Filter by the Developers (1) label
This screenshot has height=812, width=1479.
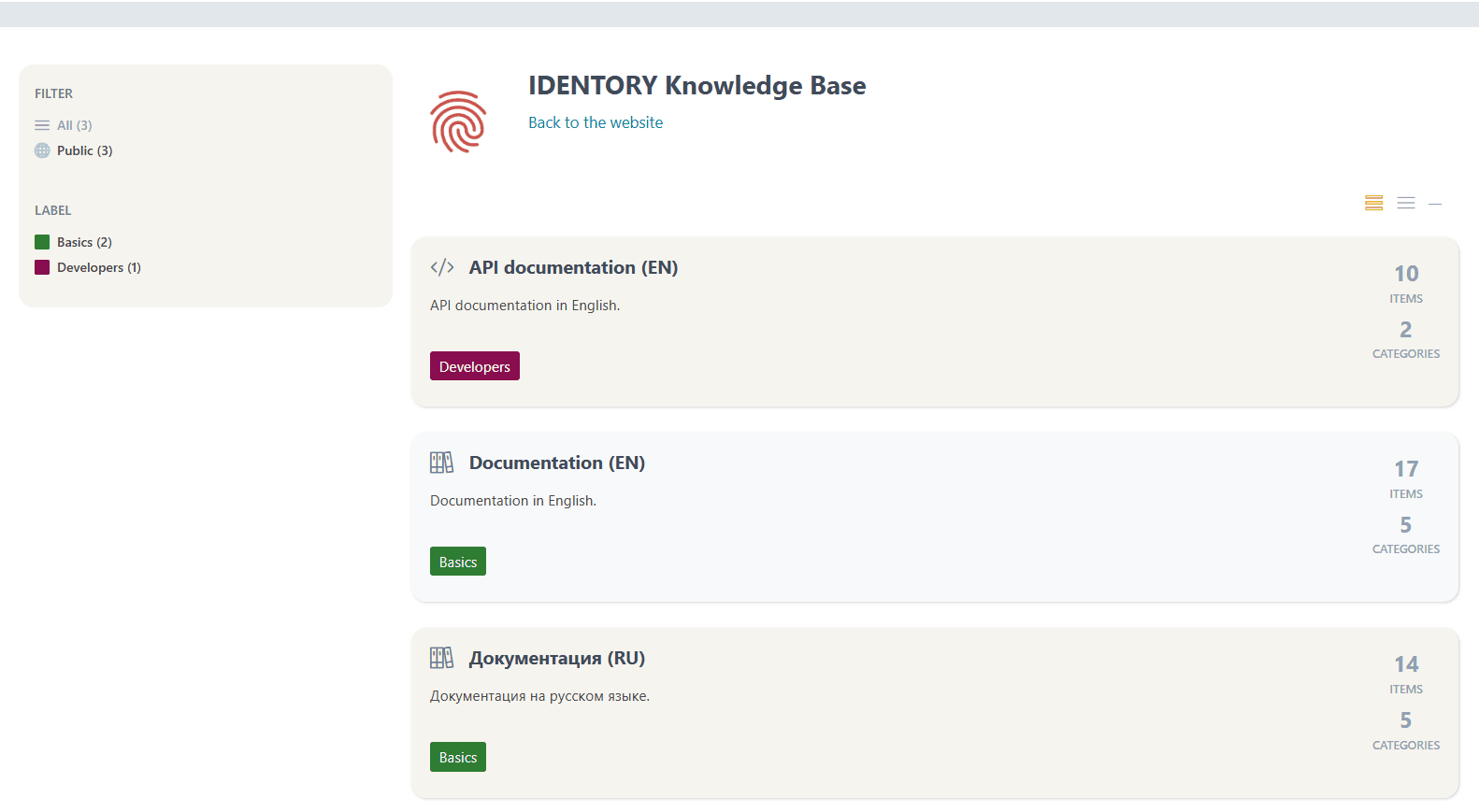pyautogui.click(x=98, y=267)
